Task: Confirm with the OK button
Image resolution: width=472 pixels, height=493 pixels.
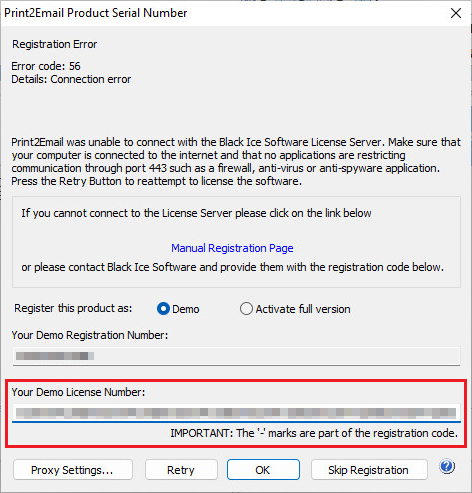Action: pyautogui.click(x=263, y=470)
